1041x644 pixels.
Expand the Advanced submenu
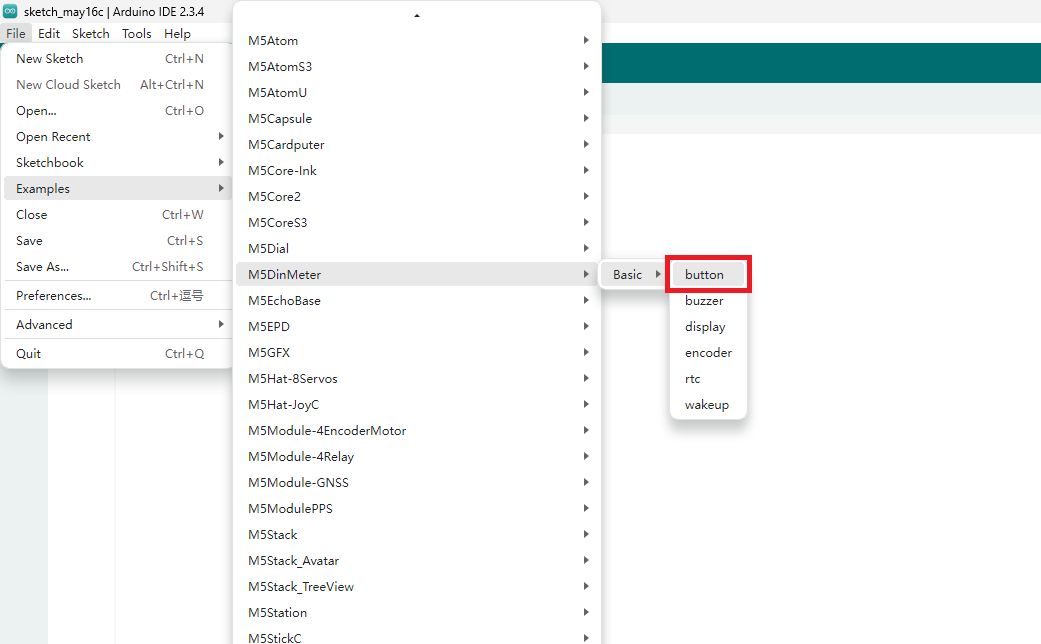(x=118, y=325)
